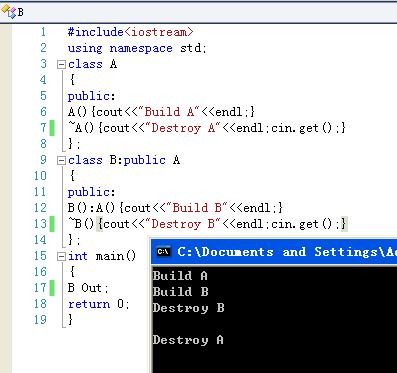Click the console window title bar
The image size is (397, 373).
click(x=273, y=252)
